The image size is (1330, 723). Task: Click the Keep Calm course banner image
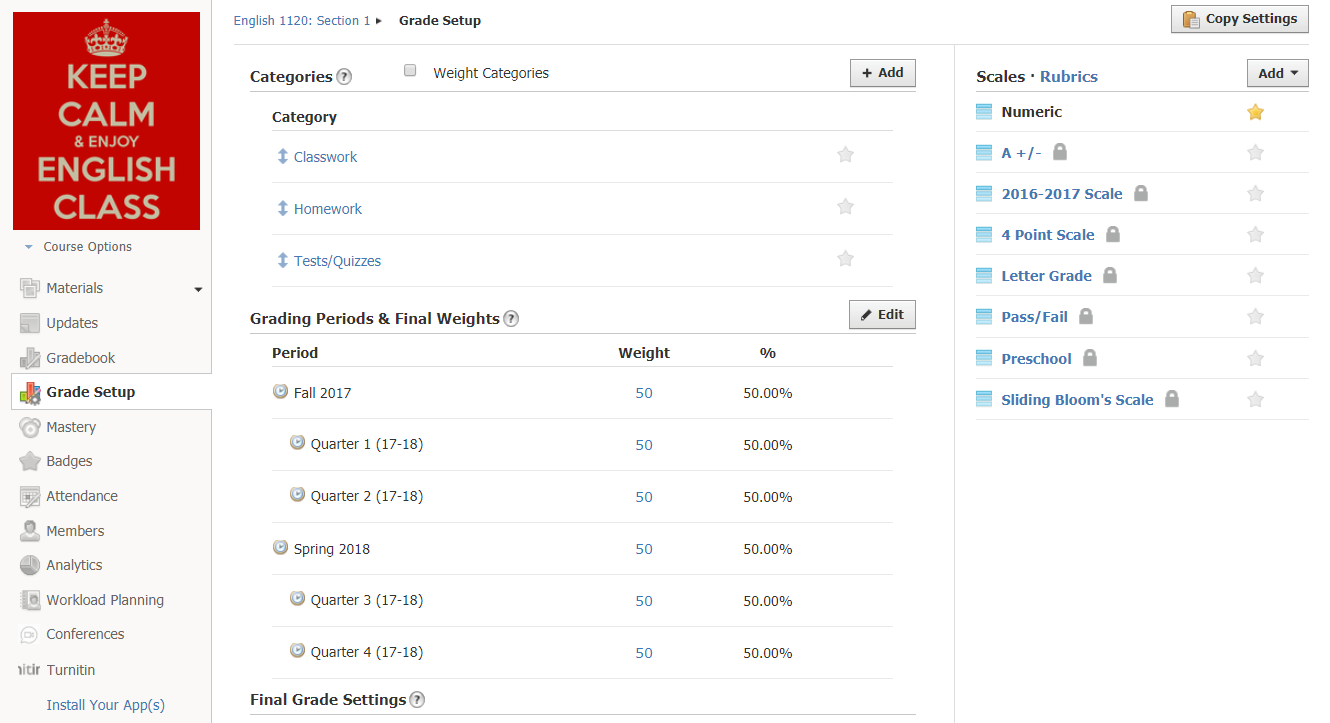pos(106,121)
